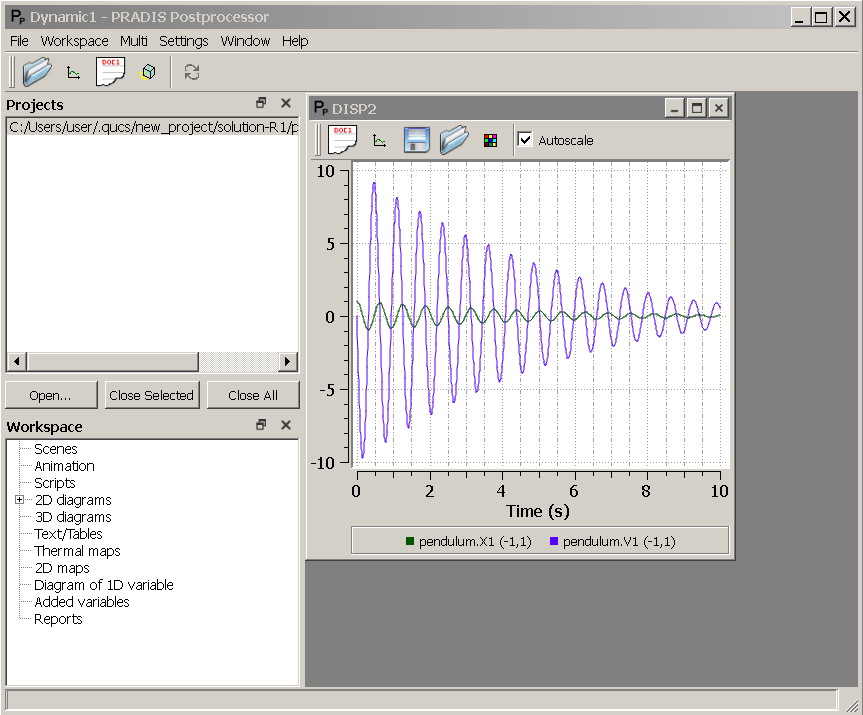Screen dimensions: 863x715
Task: Click the Open... button
Action: 51,395
